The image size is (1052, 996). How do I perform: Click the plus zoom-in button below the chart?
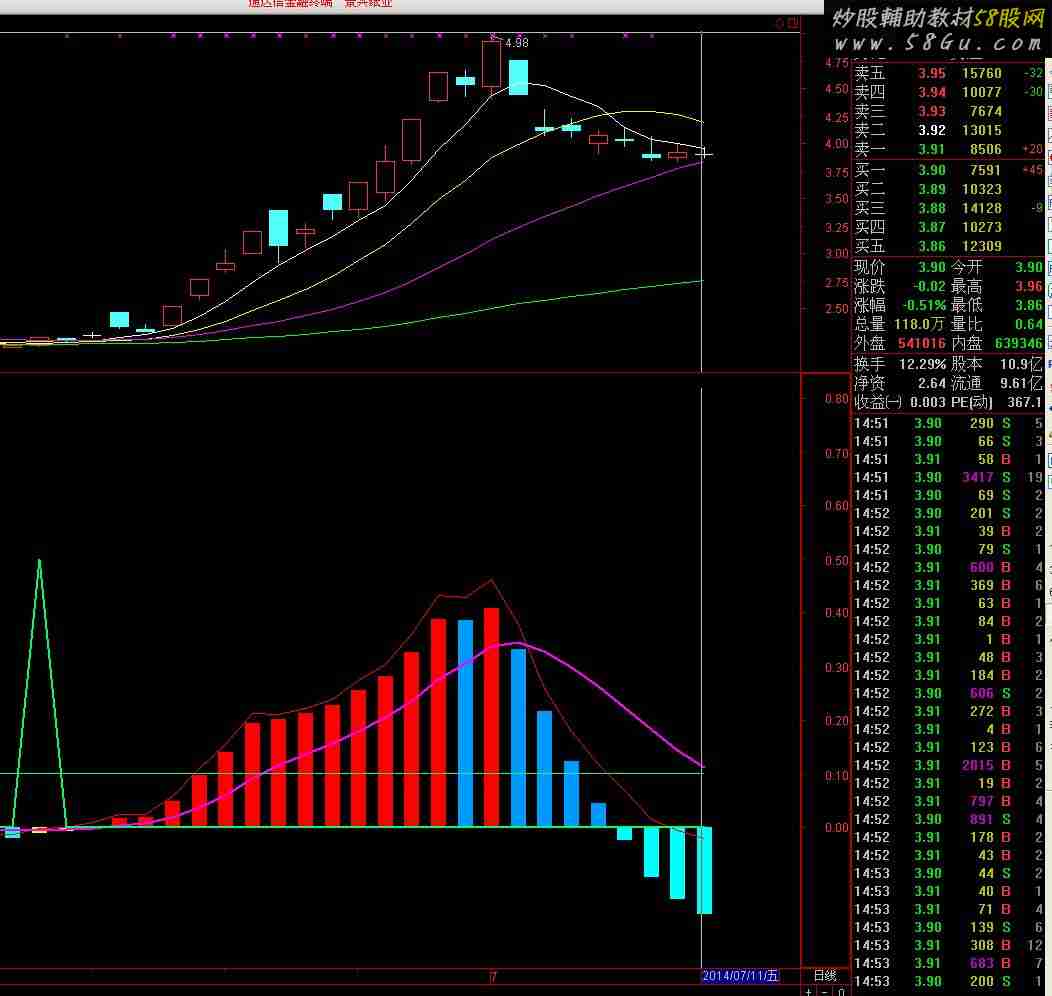809,992
